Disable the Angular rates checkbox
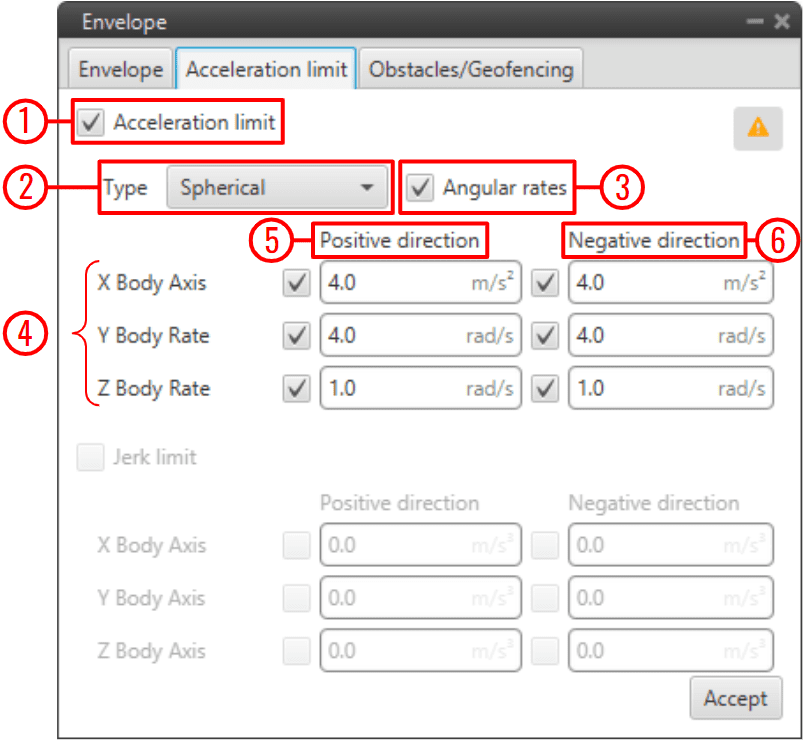Image resolution: width=804 pixels, height=741 pixels. click(421, 188)
